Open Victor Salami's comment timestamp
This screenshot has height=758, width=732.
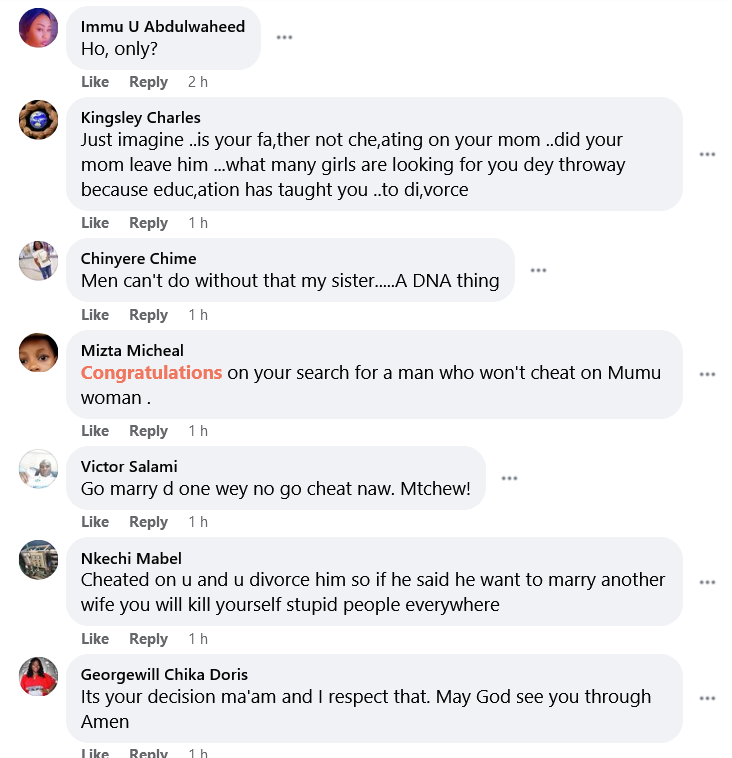point(198,522)
